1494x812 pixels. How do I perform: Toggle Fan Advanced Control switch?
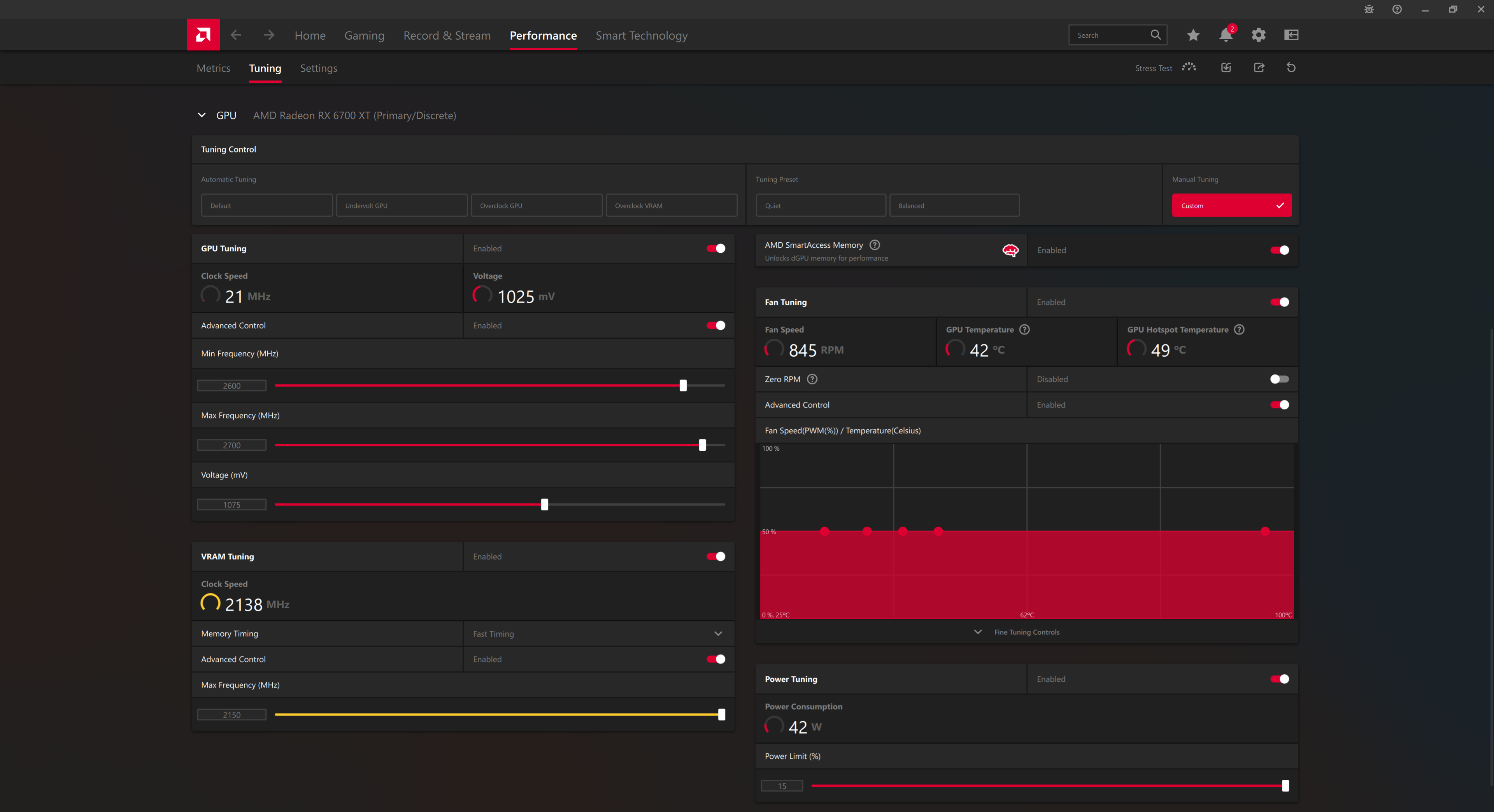coord(1279,404)
